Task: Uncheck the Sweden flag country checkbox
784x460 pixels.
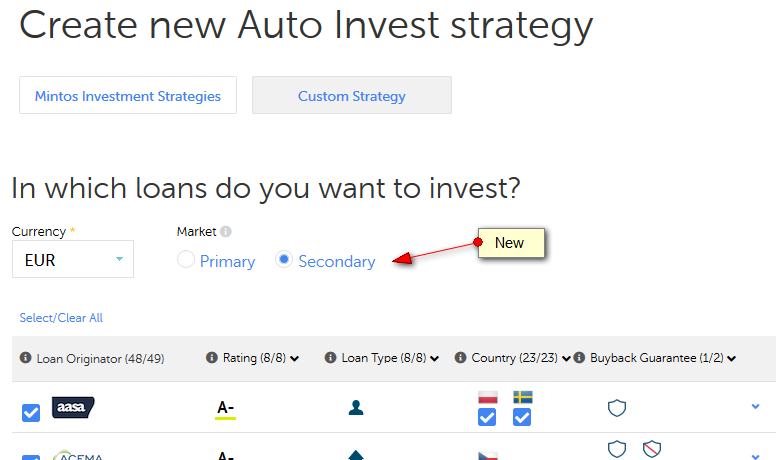Action: pos(522,417)
